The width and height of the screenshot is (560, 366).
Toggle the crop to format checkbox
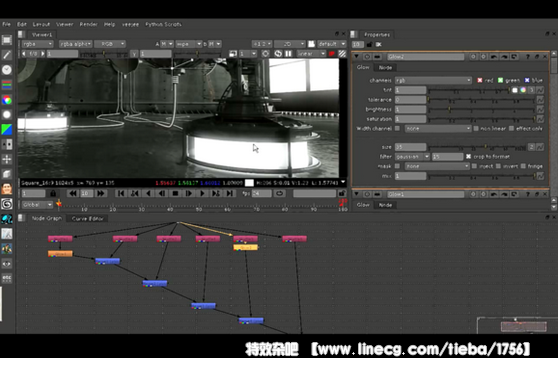469,156
